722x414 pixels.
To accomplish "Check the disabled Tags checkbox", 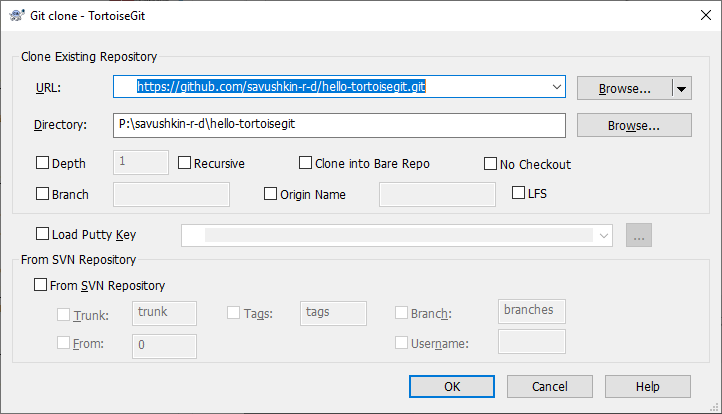I will coord(233,313).
